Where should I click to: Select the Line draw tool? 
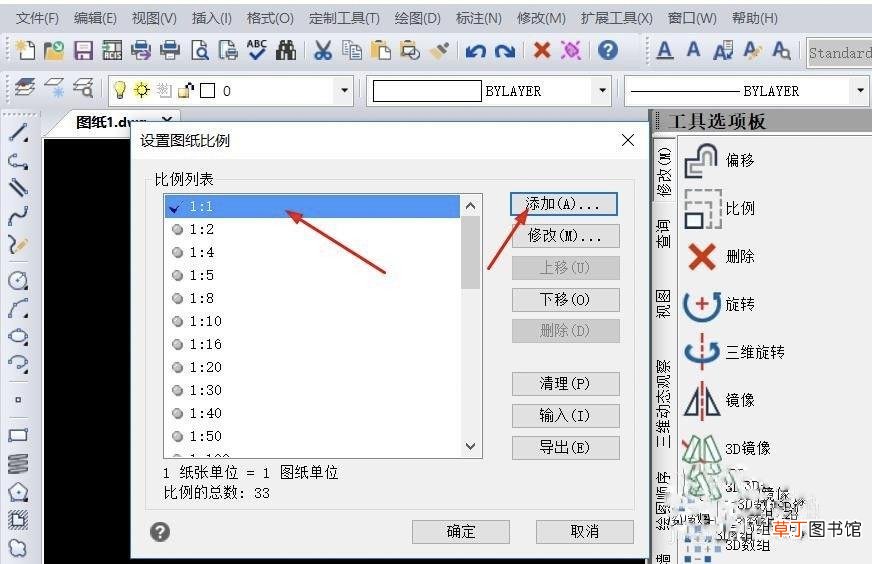click(x=18, y=133)
